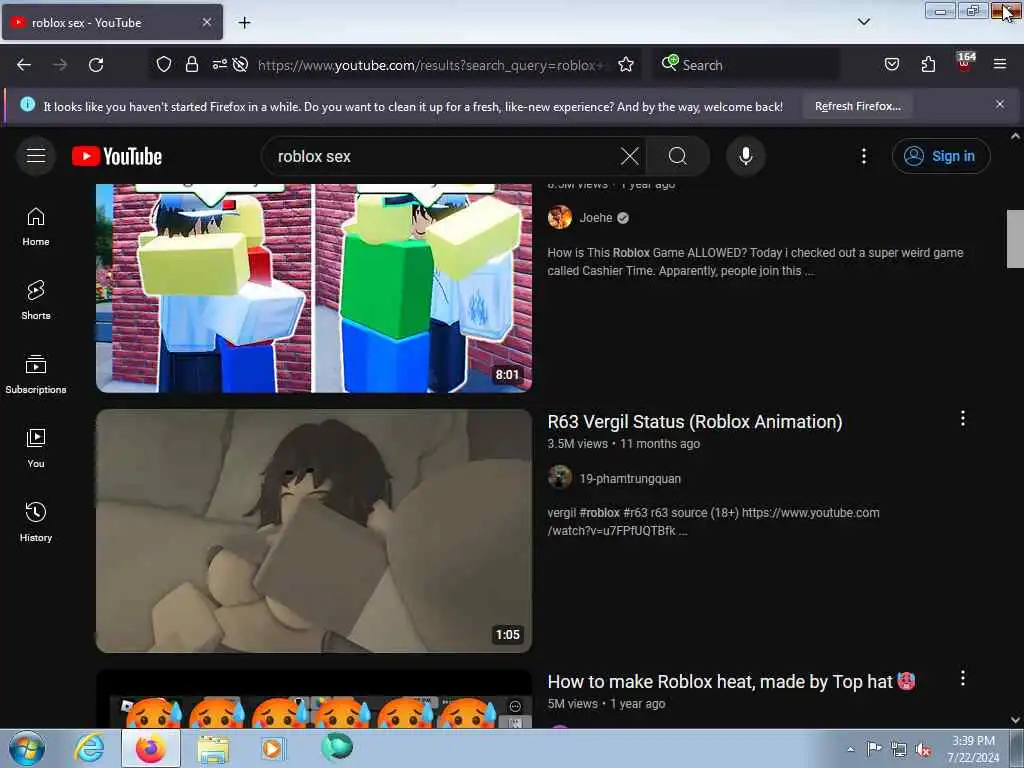Open the Home sidebar item
The width and height of the screenshot is (1024, 768).
(x=36, y=227)
